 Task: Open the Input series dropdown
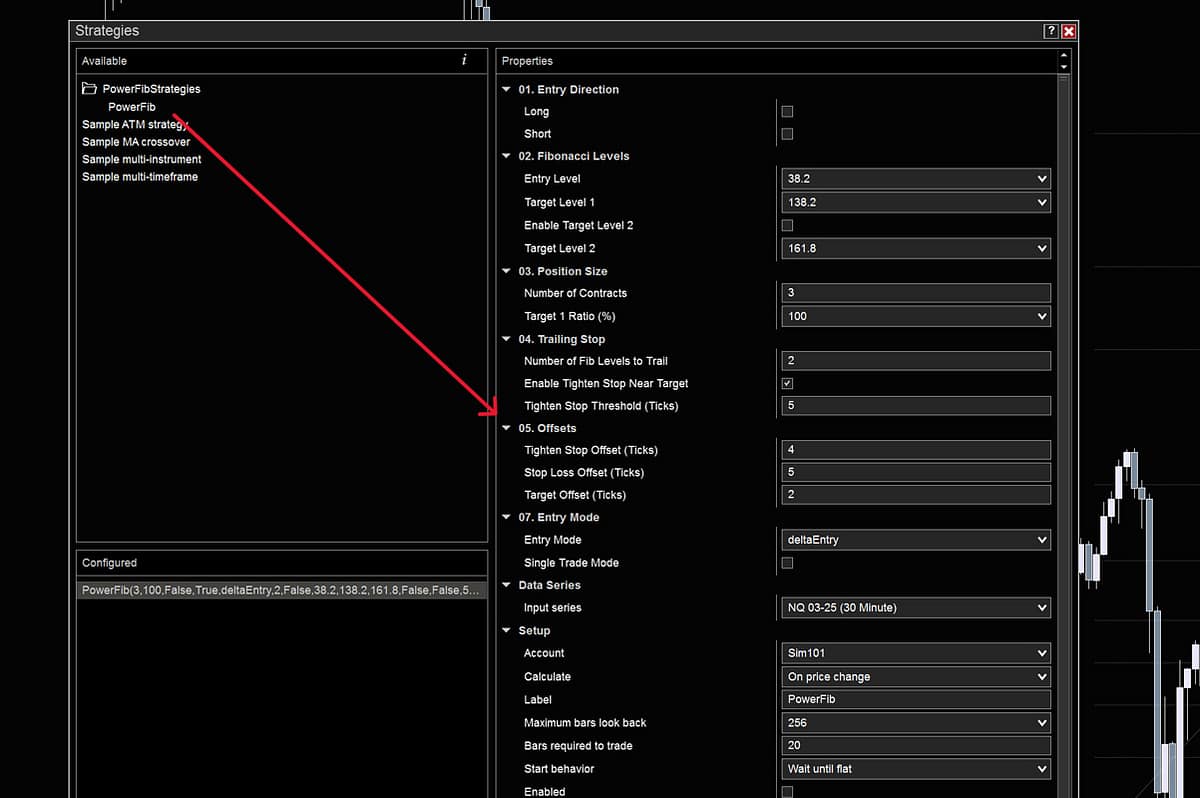coord(915,608)
